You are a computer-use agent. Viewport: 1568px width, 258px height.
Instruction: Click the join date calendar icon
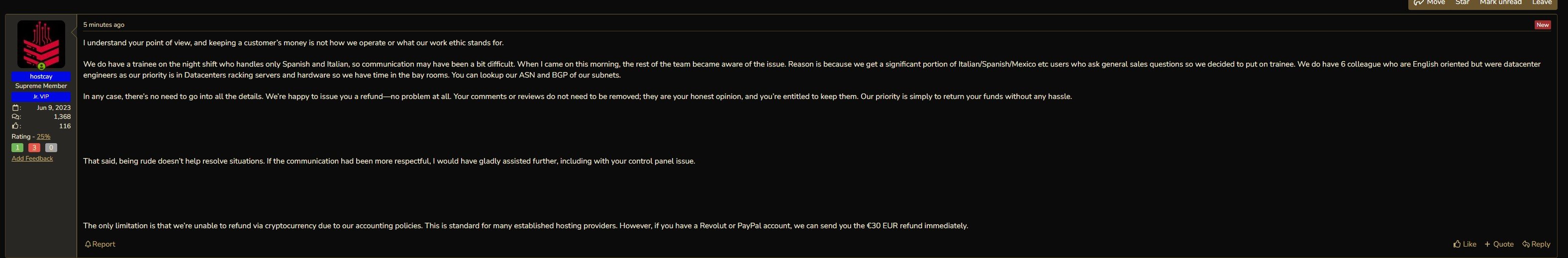(x=16, y=108)
